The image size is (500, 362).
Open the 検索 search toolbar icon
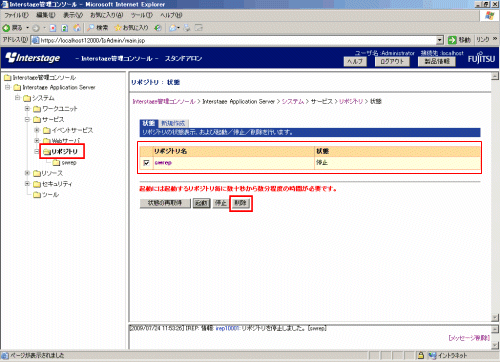tap(98, 28)
